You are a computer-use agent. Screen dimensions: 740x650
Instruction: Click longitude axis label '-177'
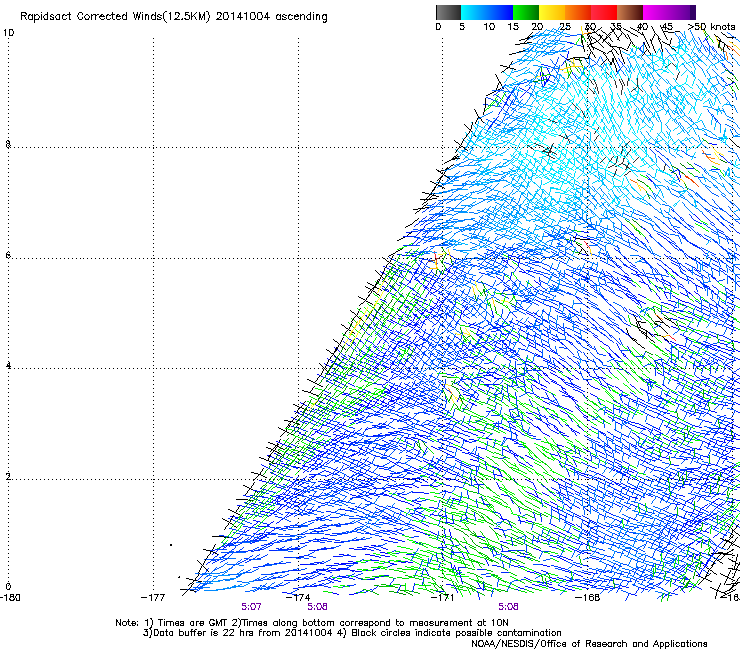click(x=153, y=597)
